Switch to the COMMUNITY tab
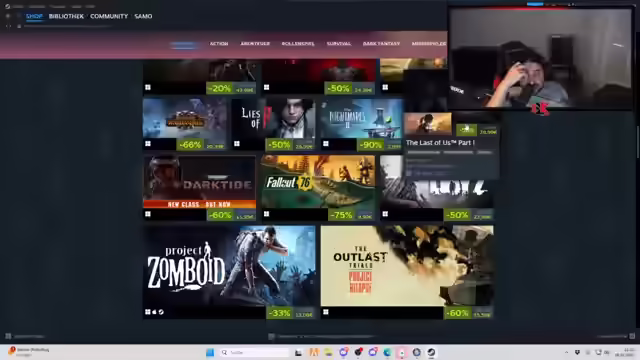Image resolution: width=640 pixels, height=360 pixels. (109, 16)
